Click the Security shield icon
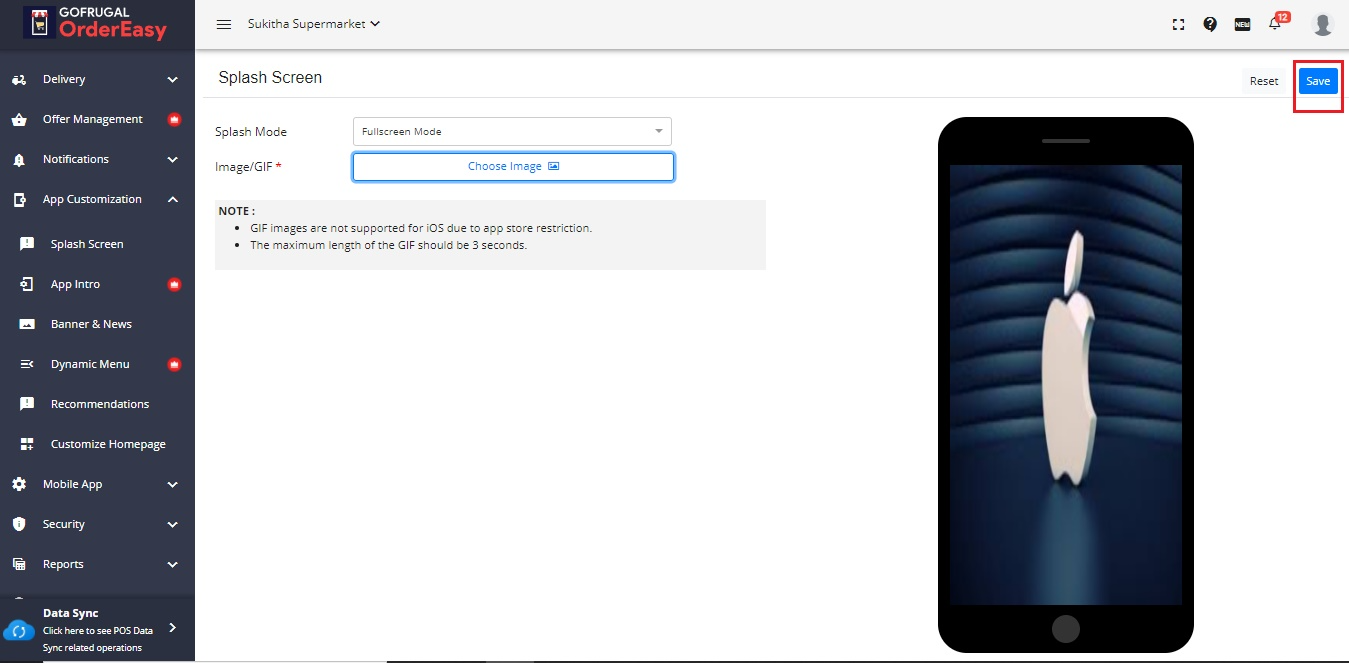This screenshot has width=1349, height=663. click(x=19, y=524)
